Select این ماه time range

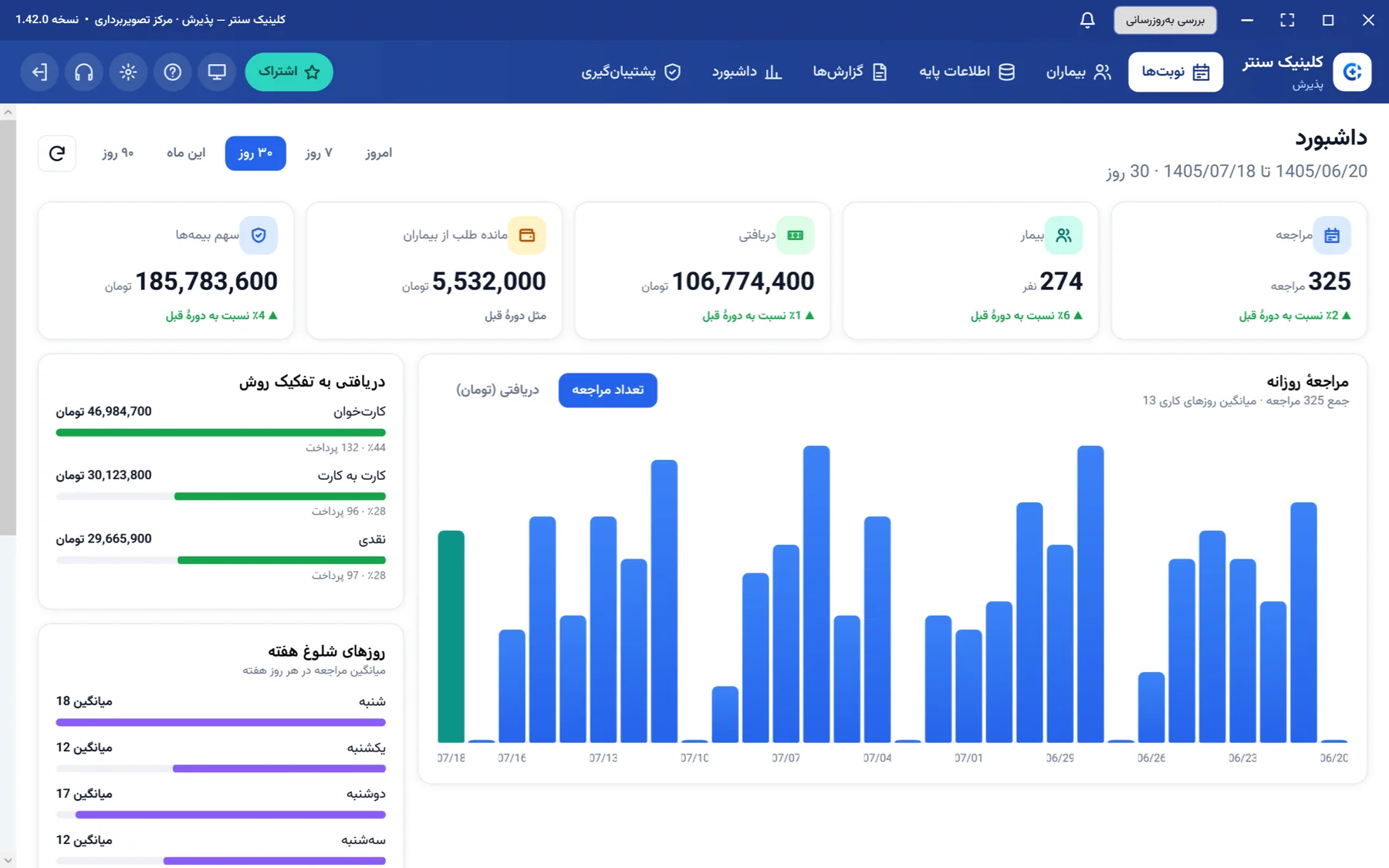coord(186,153)
